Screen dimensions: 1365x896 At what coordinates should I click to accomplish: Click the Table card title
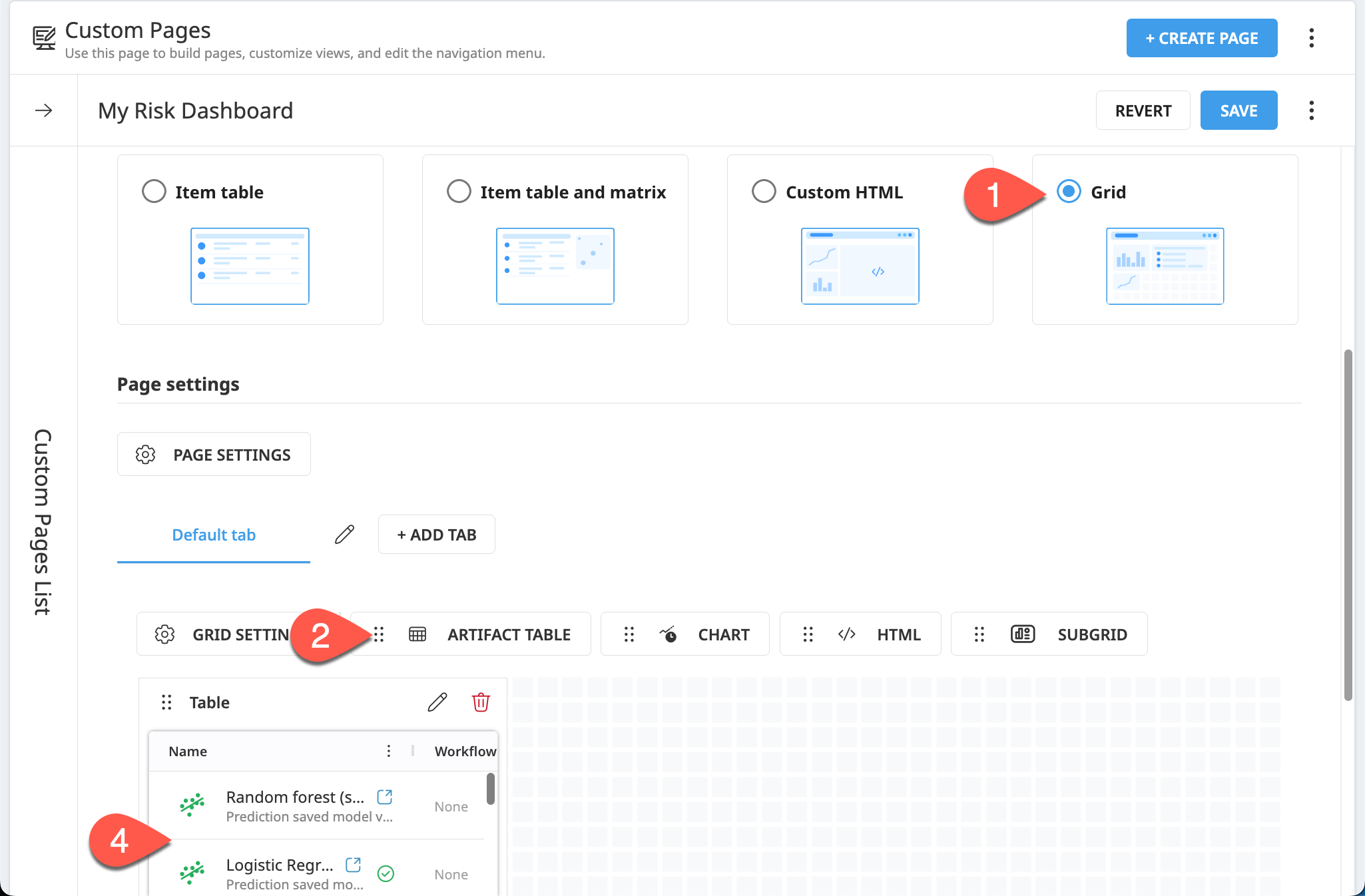(209, 702)
